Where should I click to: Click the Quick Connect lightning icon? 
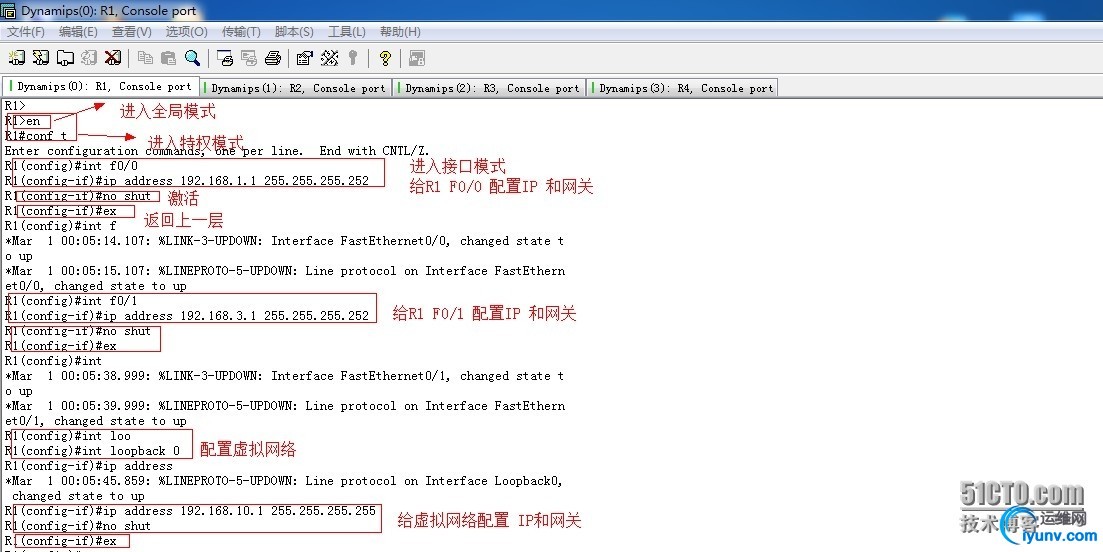coord(41,58)
